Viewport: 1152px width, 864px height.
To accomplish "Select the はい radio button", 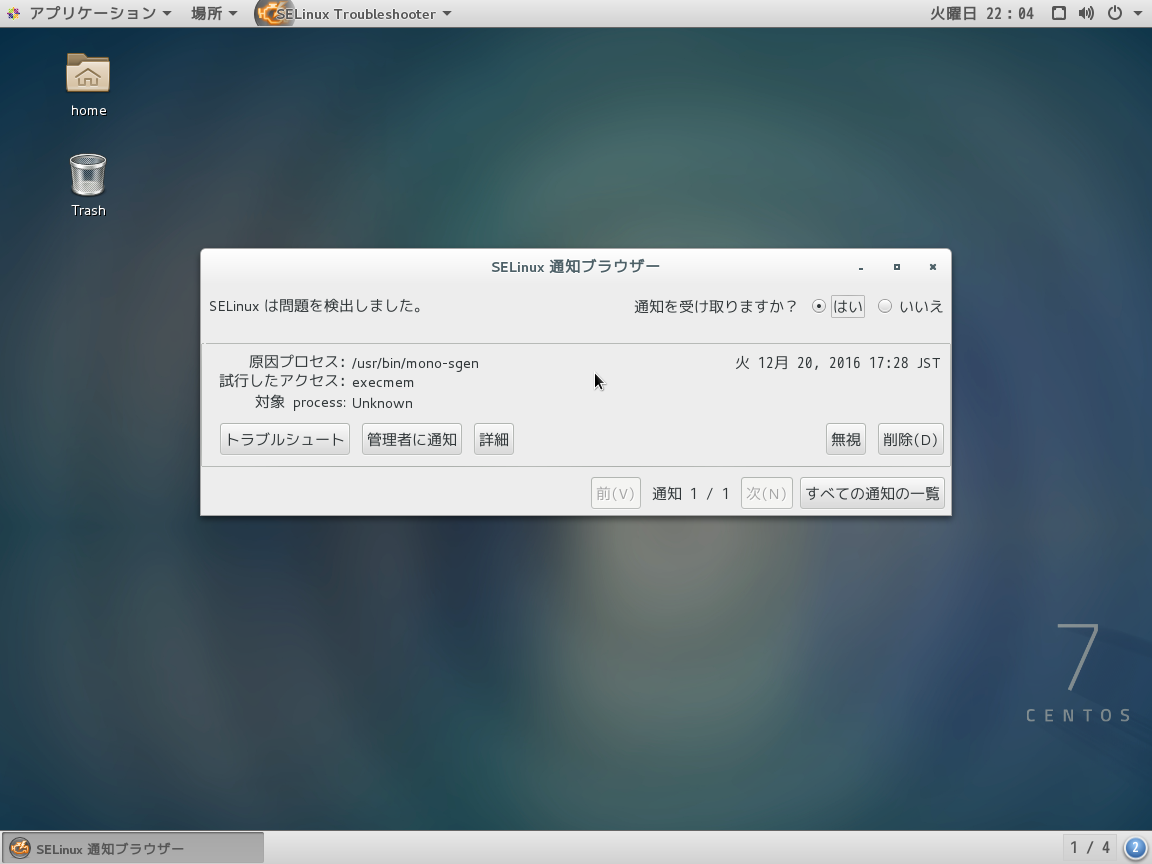I will [818, 306].
